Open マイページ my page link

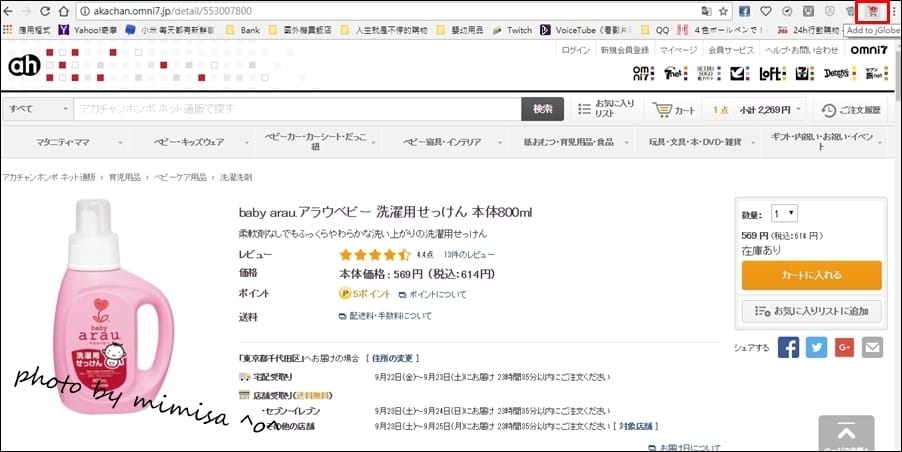pos(678,50)
